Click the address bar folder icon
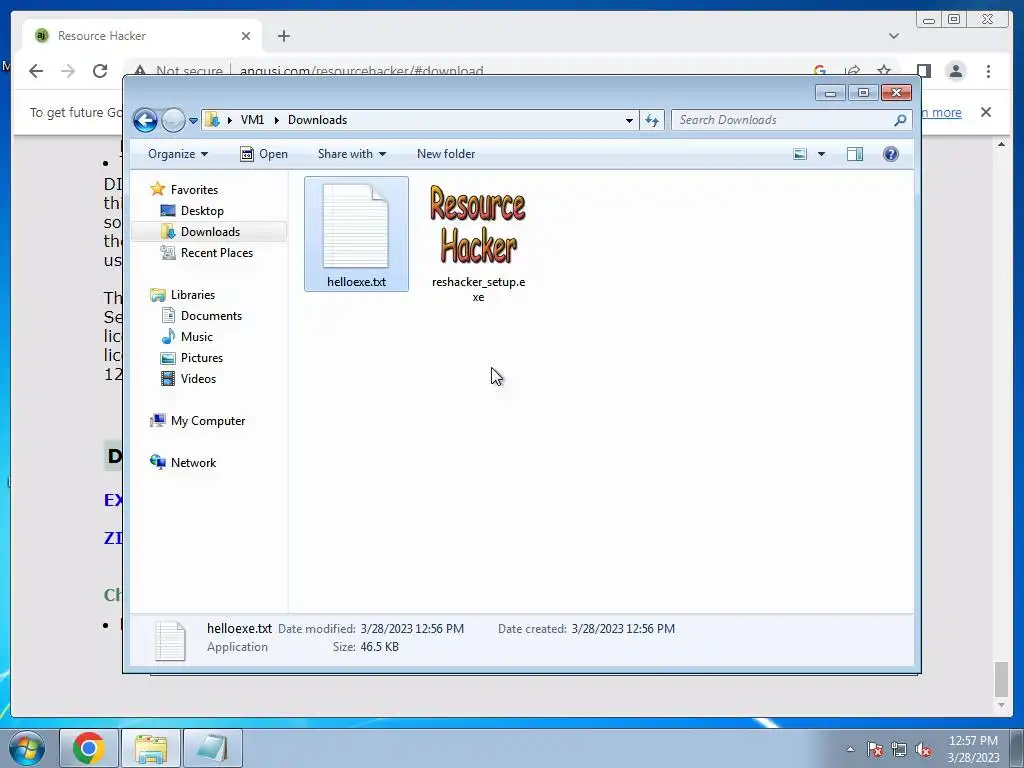The image size is (1024, 768). 212,120
